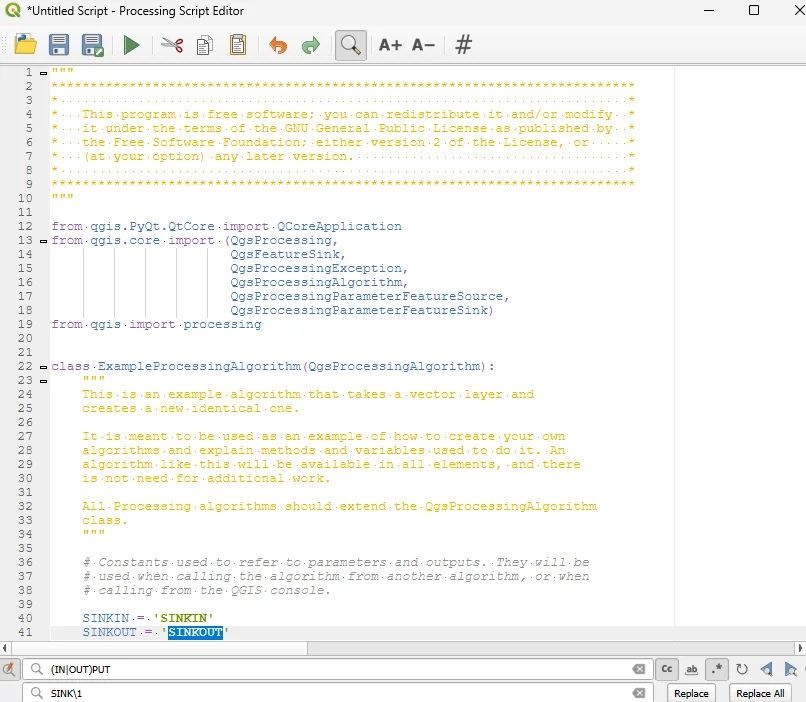The height and width of the screenshot is (702, 806).
Task: Toggle the Find and Replace magnifier button
Action: (350, 45)
